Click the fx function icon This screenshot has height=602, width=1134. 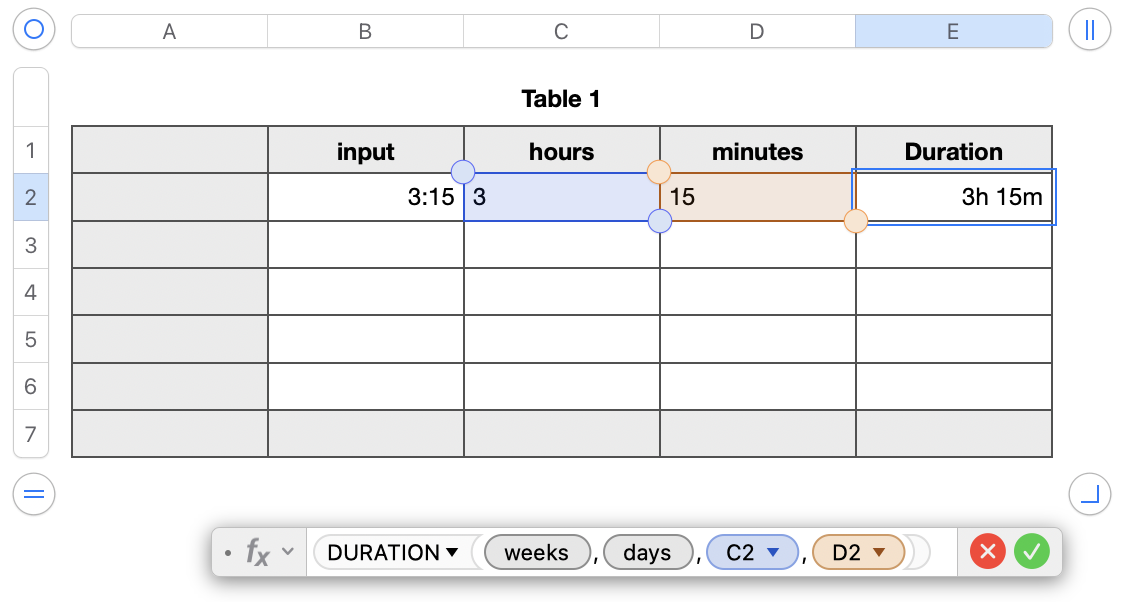tap(258, 552)
